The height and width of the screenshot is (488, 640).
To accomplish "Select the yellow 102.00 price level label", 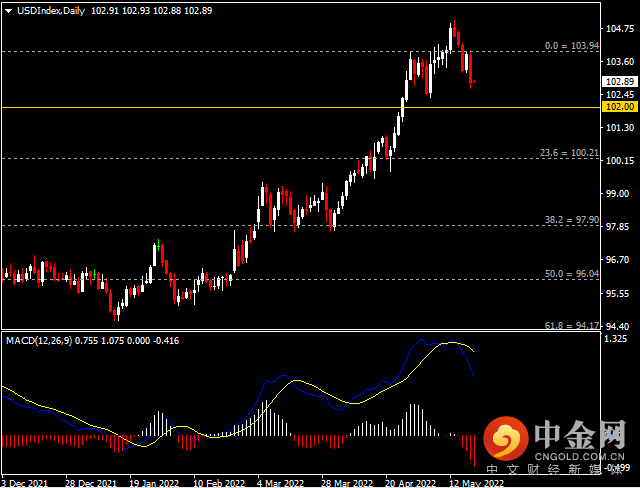I will click(620, 107).
